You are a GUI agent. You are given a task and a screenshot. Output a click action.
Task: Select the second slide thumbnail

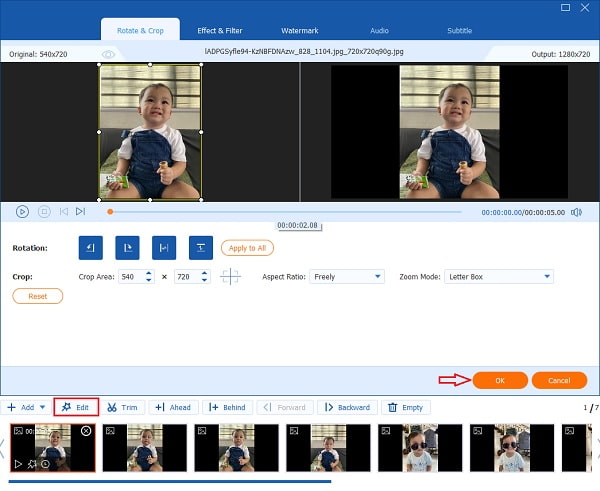(x=145, y=448)
